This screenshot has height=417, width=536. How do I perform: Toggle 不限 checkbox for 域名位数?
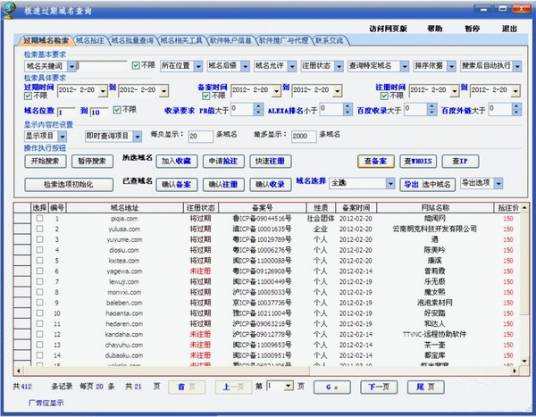(117, 110)
